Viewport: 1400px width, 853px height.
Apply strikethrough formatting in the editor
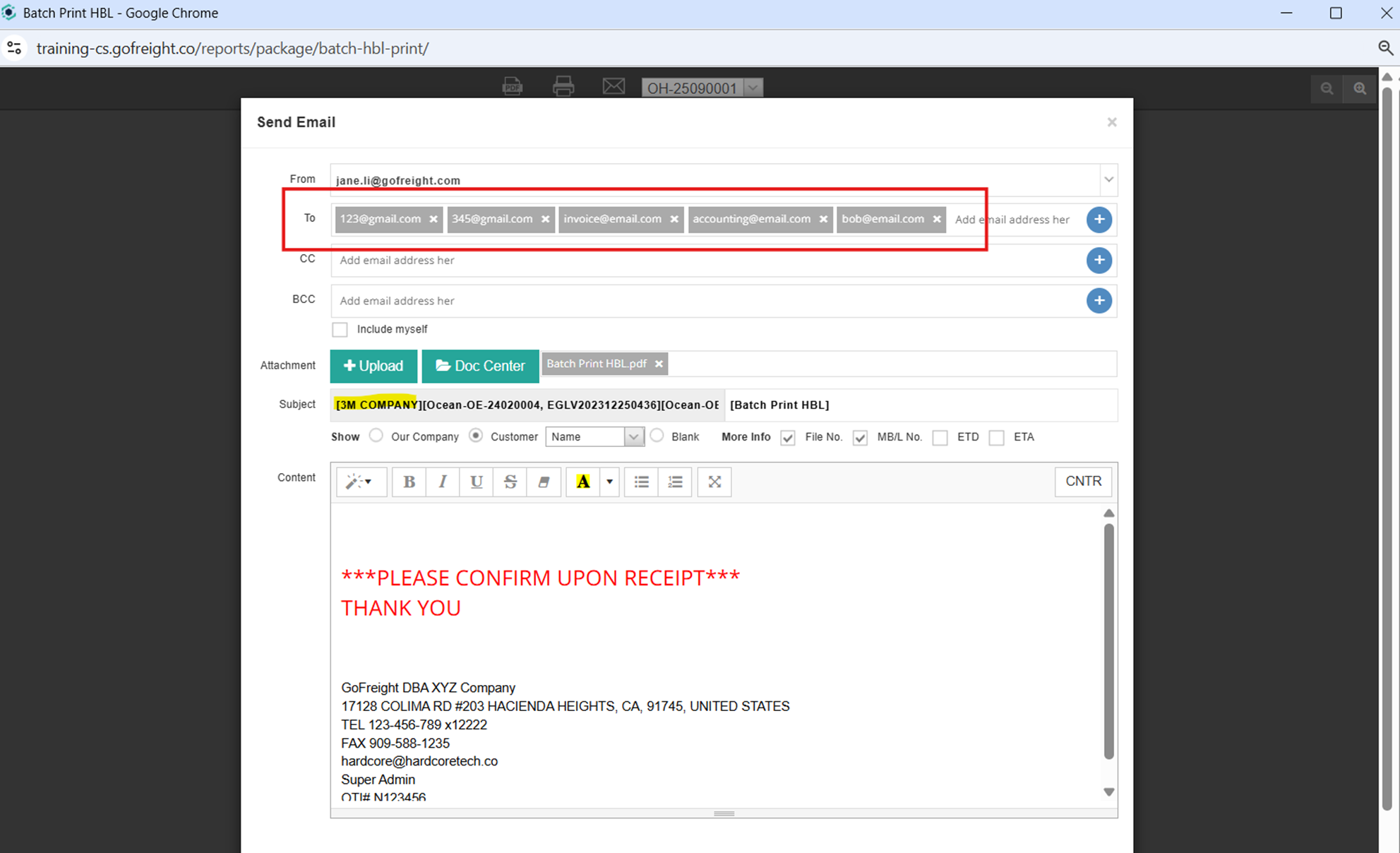tap(510, 482)
